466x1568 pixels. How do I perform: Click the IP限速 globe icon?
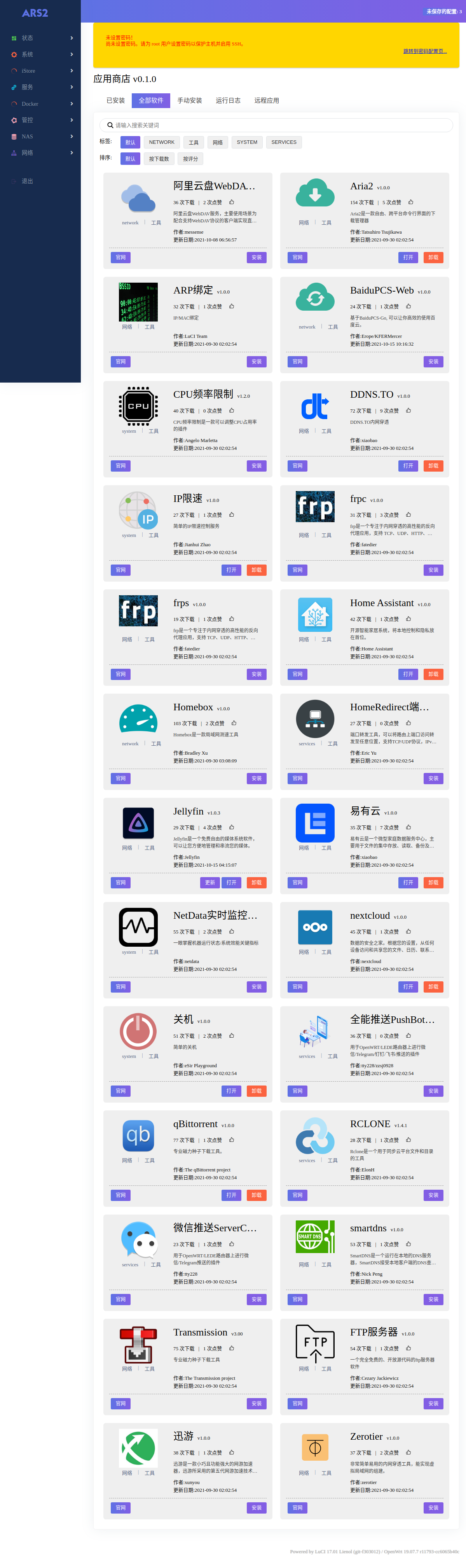[138, 510]
